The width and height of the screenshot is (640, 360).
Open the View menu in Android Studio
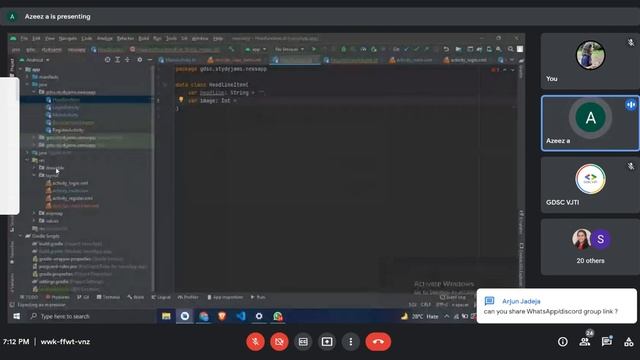click(x=49, y=38)
